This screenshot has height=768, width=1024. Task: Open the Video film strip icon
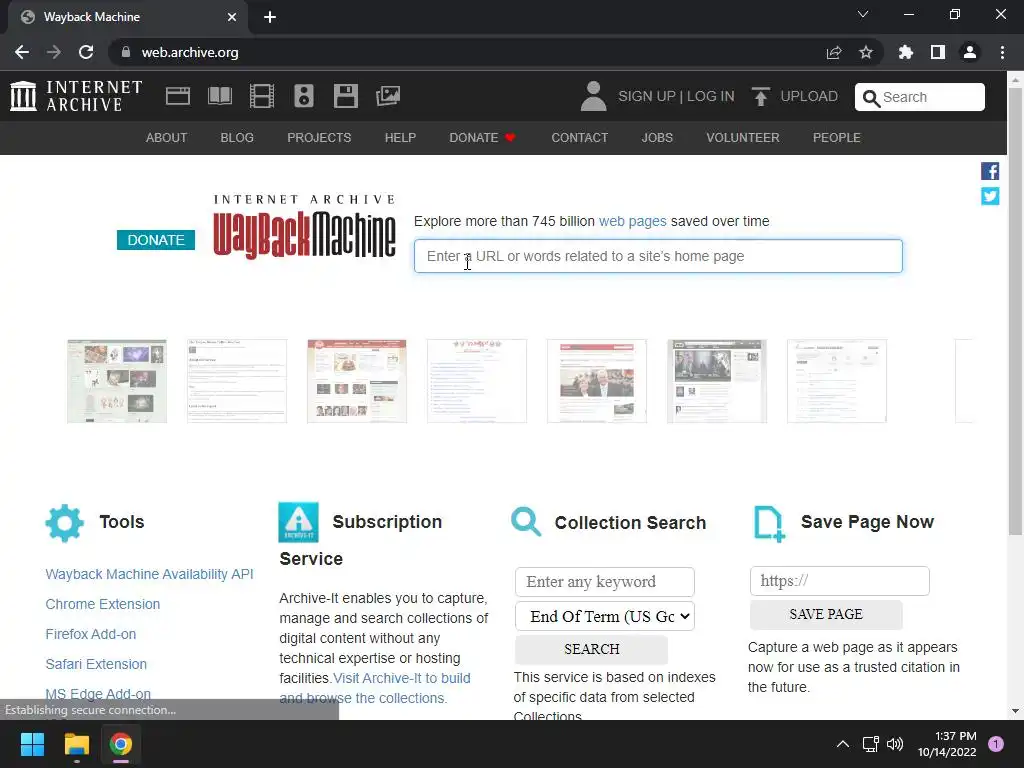(x=262, y=96)
